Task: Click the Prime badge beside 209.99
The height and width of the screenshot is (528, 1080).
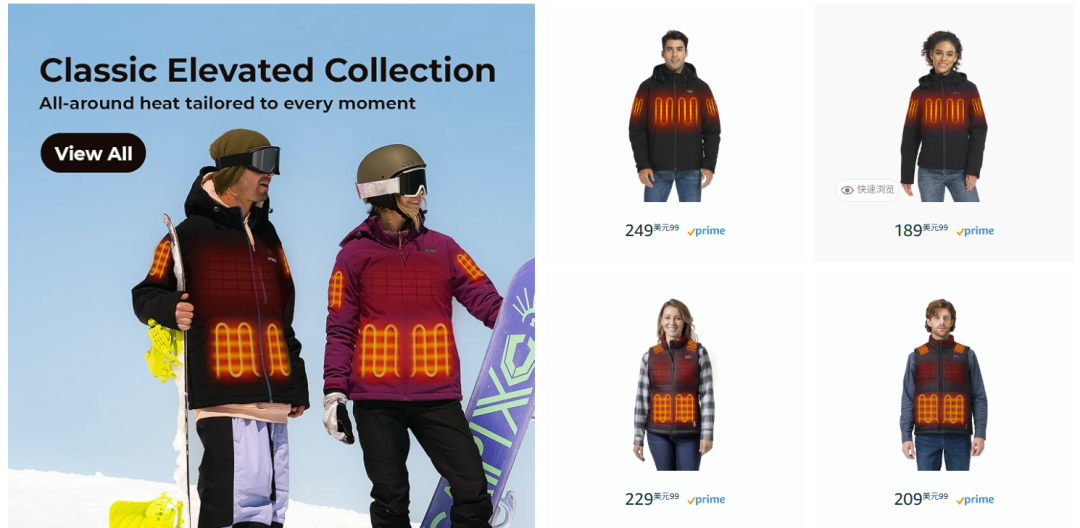Action: 975,500
